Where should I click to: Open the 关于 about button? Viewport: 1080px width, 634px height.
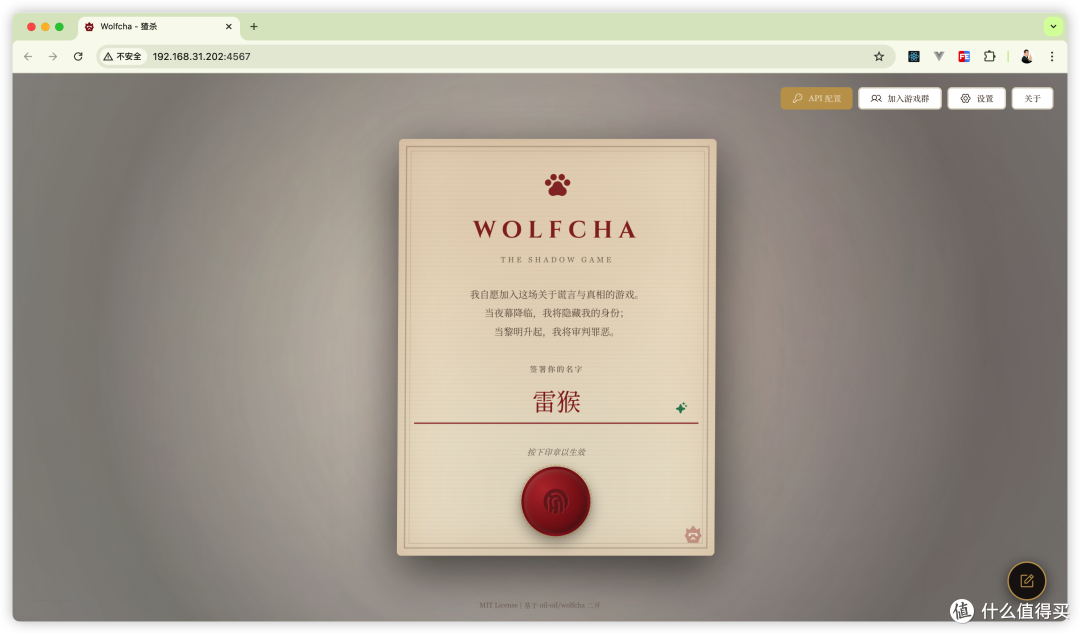(x=1032, y=99)
